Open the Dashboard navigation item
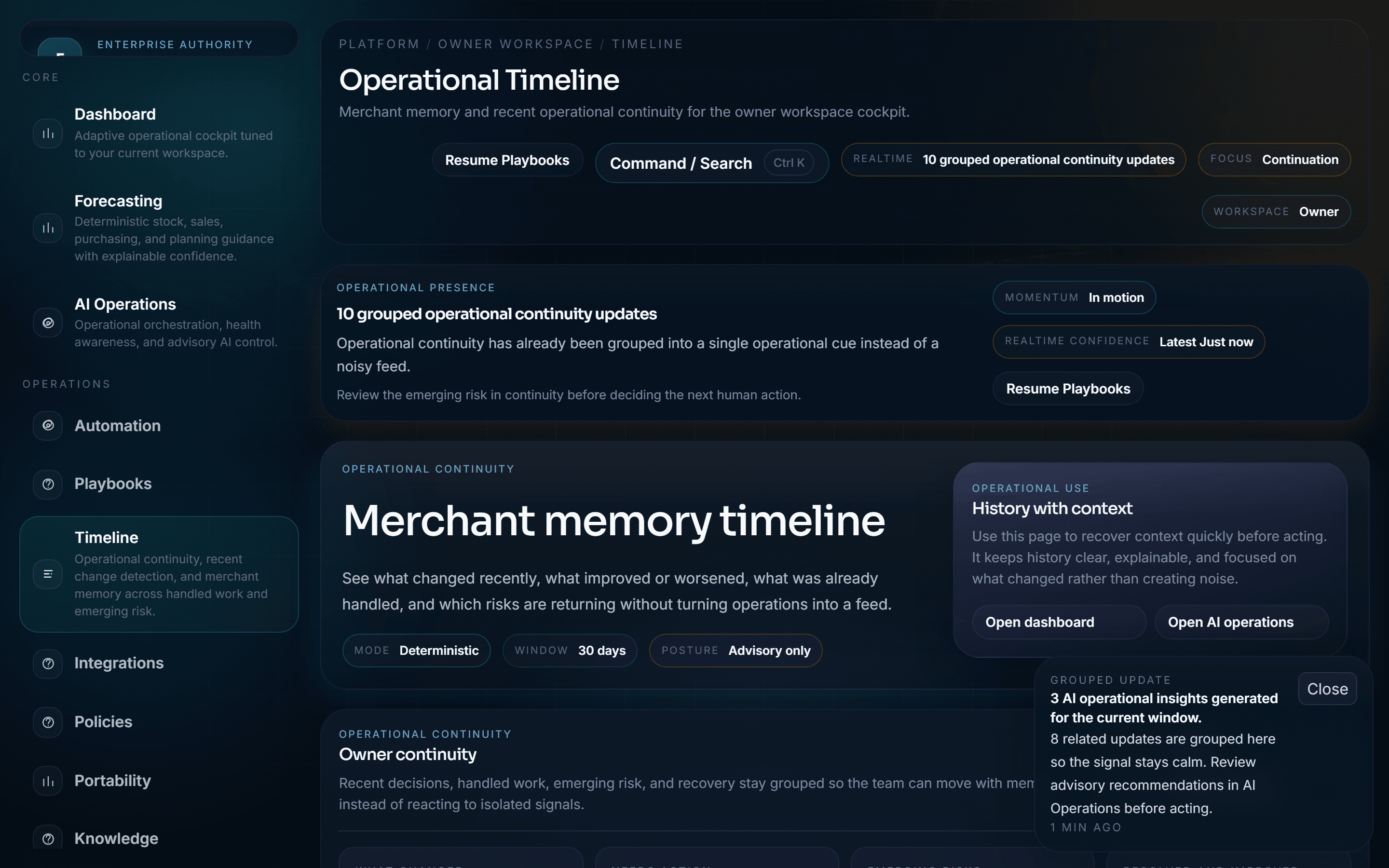The image size is (1389, 868). coord(159,133)
